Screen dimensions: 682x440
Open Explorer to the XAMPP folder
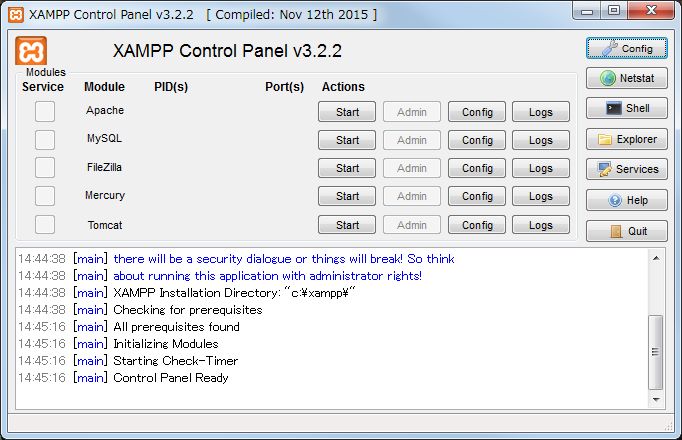click(x=626, y=139)
